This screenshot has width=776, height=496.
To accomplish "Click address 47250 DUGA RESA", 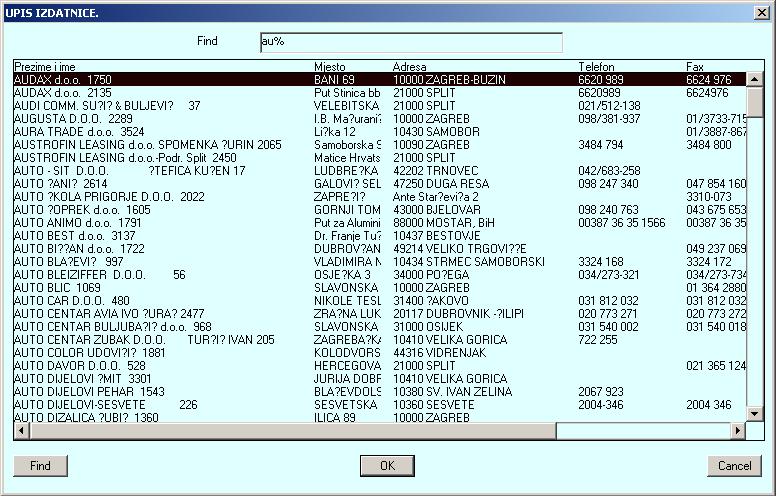I will (x=441, y=184).
